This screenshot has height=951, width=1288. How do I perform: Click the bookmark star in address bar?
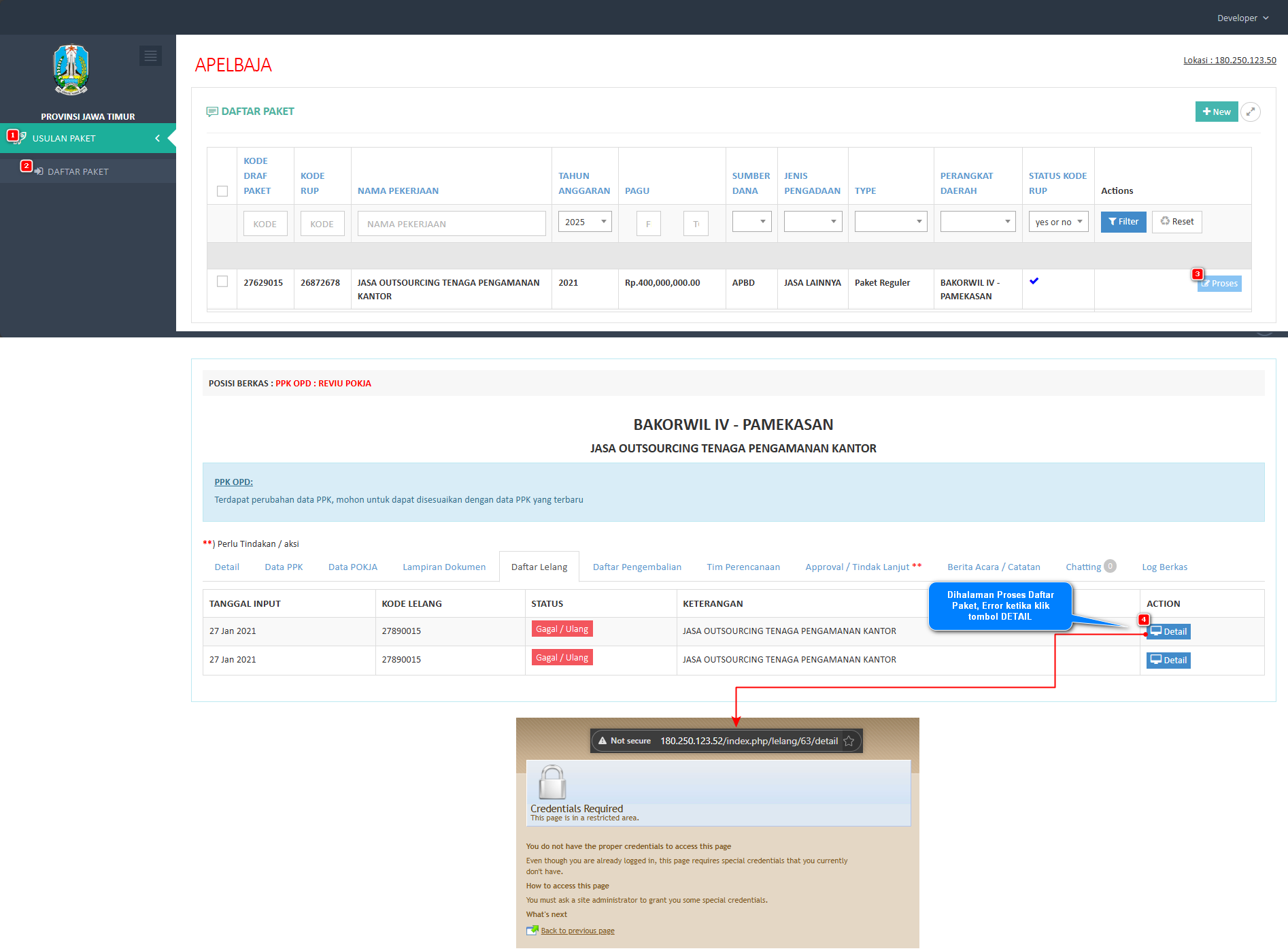tap(849, 741)
